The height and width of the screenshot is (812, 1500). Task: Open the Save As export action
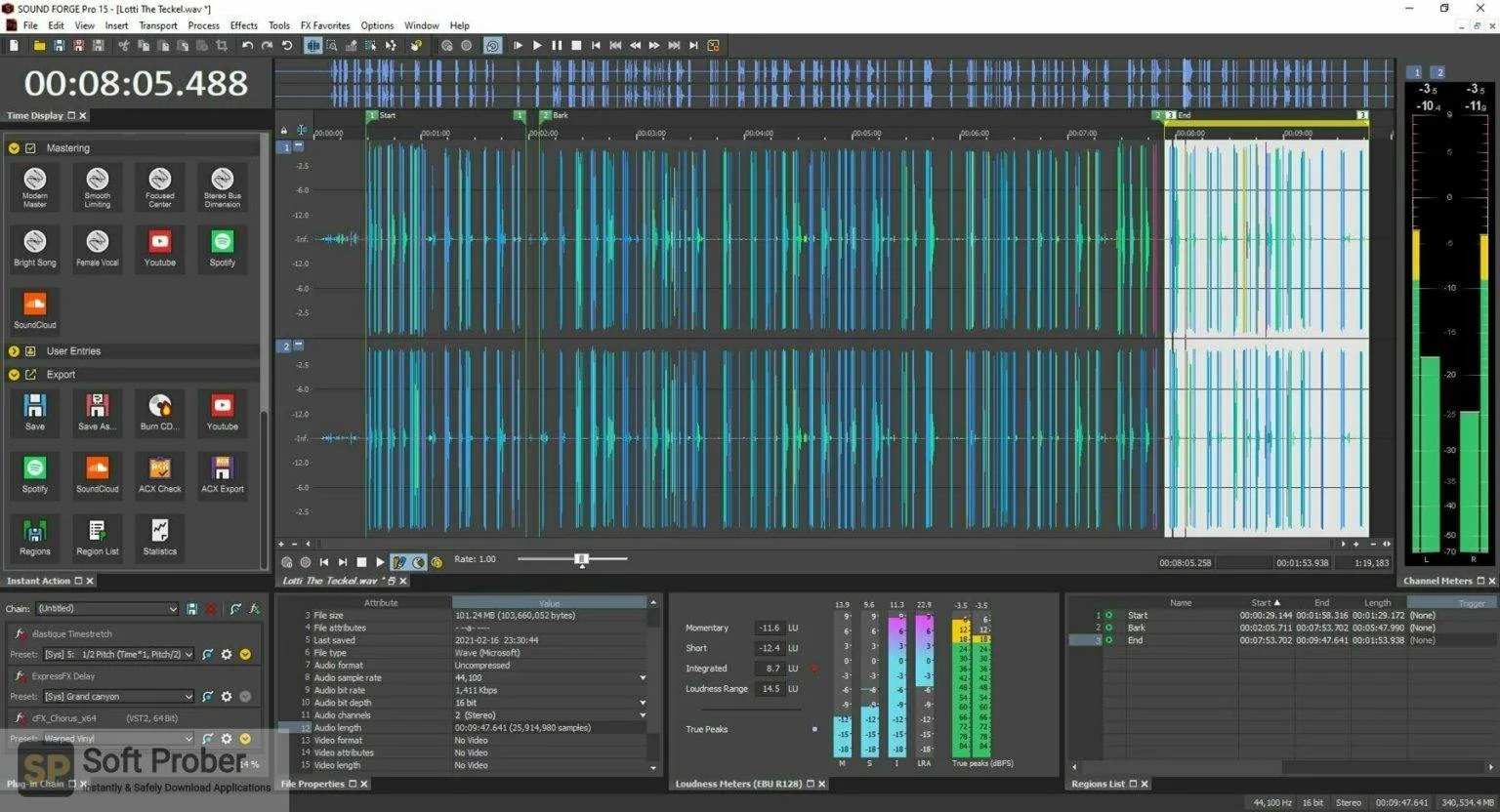[98, 412]
